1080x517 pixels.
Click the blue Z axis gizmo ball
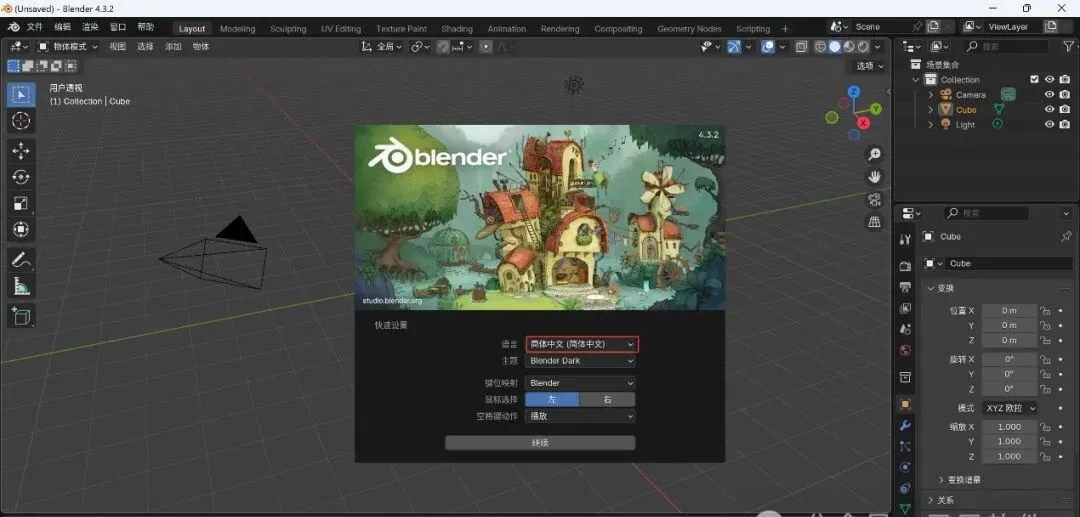point(853,91)
